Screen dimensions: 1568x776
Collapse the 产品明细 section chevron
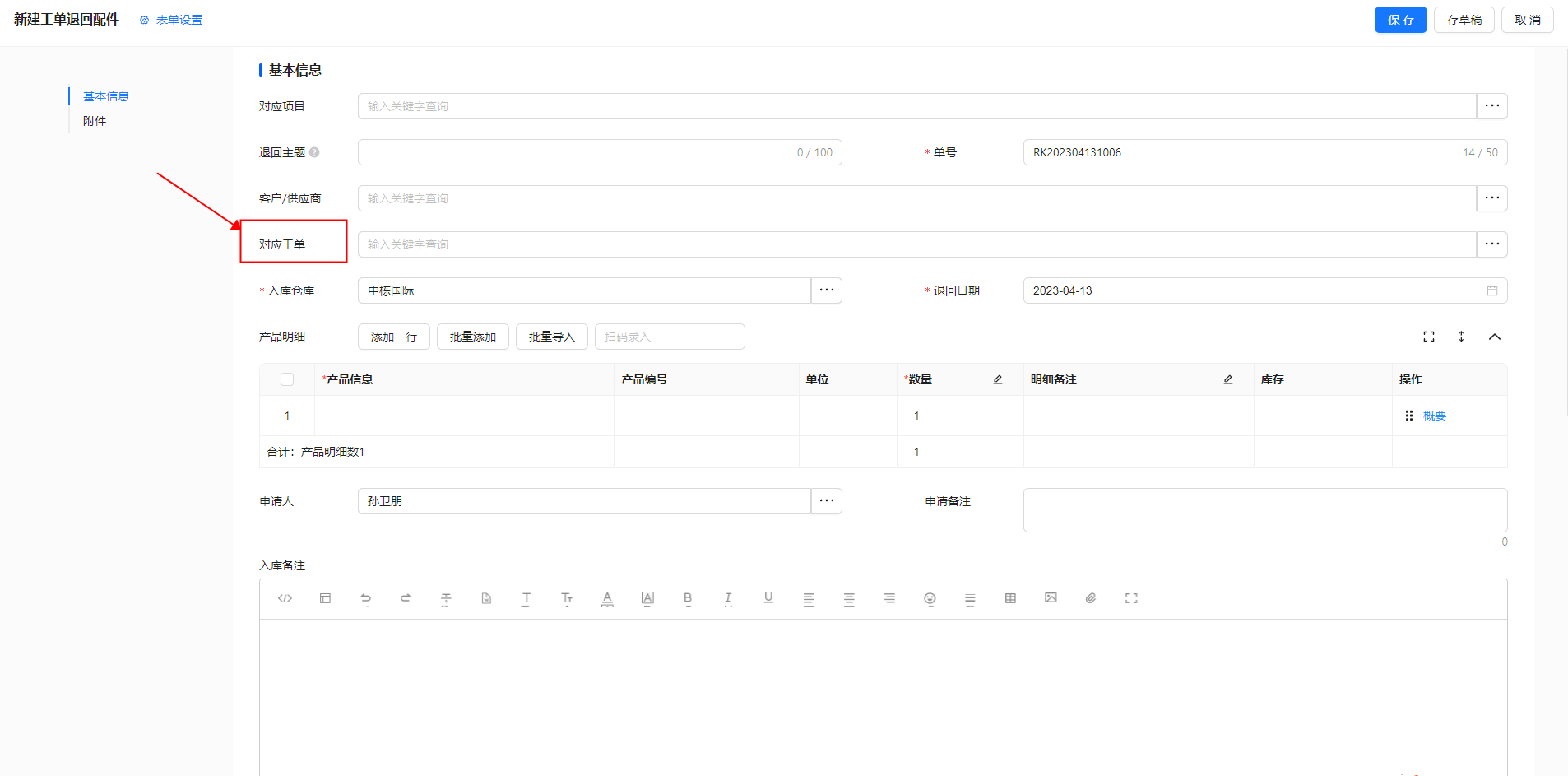pos(1495,337)
